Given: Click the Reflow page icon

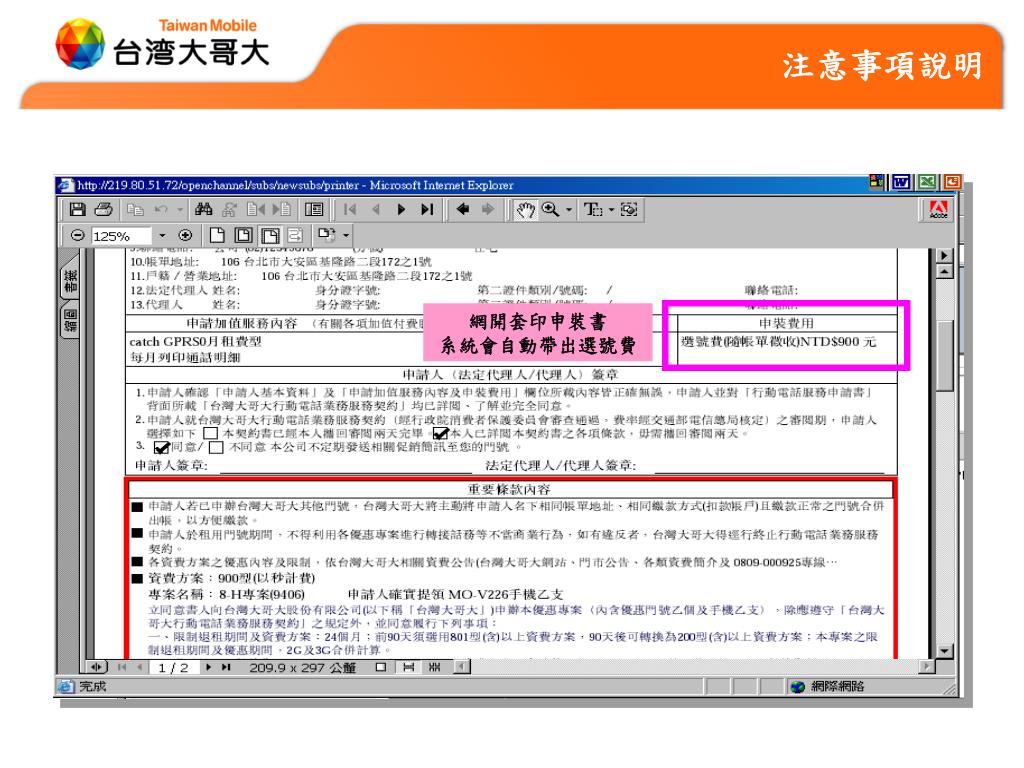Looking at the screenshot, I should [295, 235].
